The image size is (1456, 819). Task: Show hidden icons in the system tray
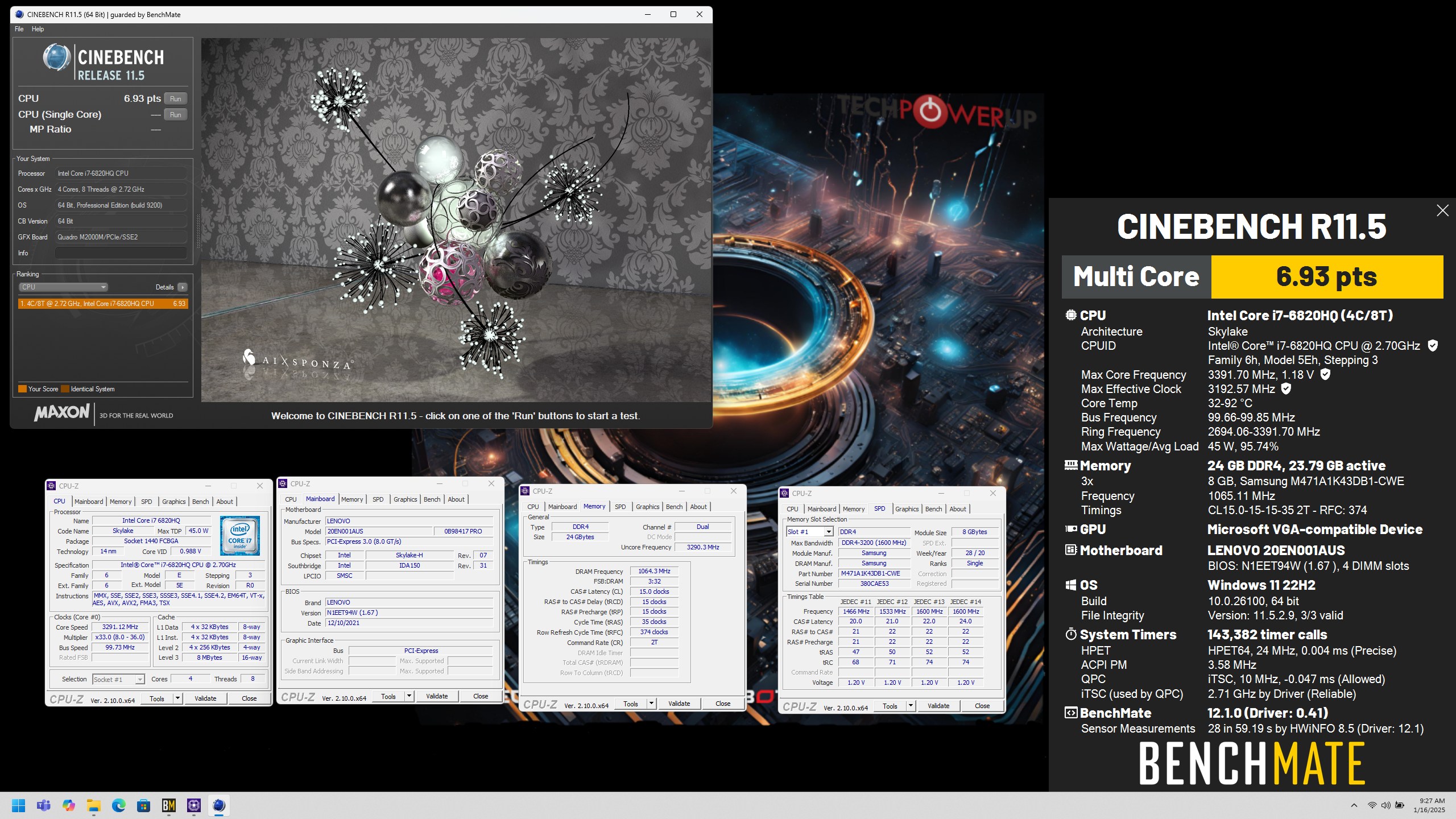1354,805
